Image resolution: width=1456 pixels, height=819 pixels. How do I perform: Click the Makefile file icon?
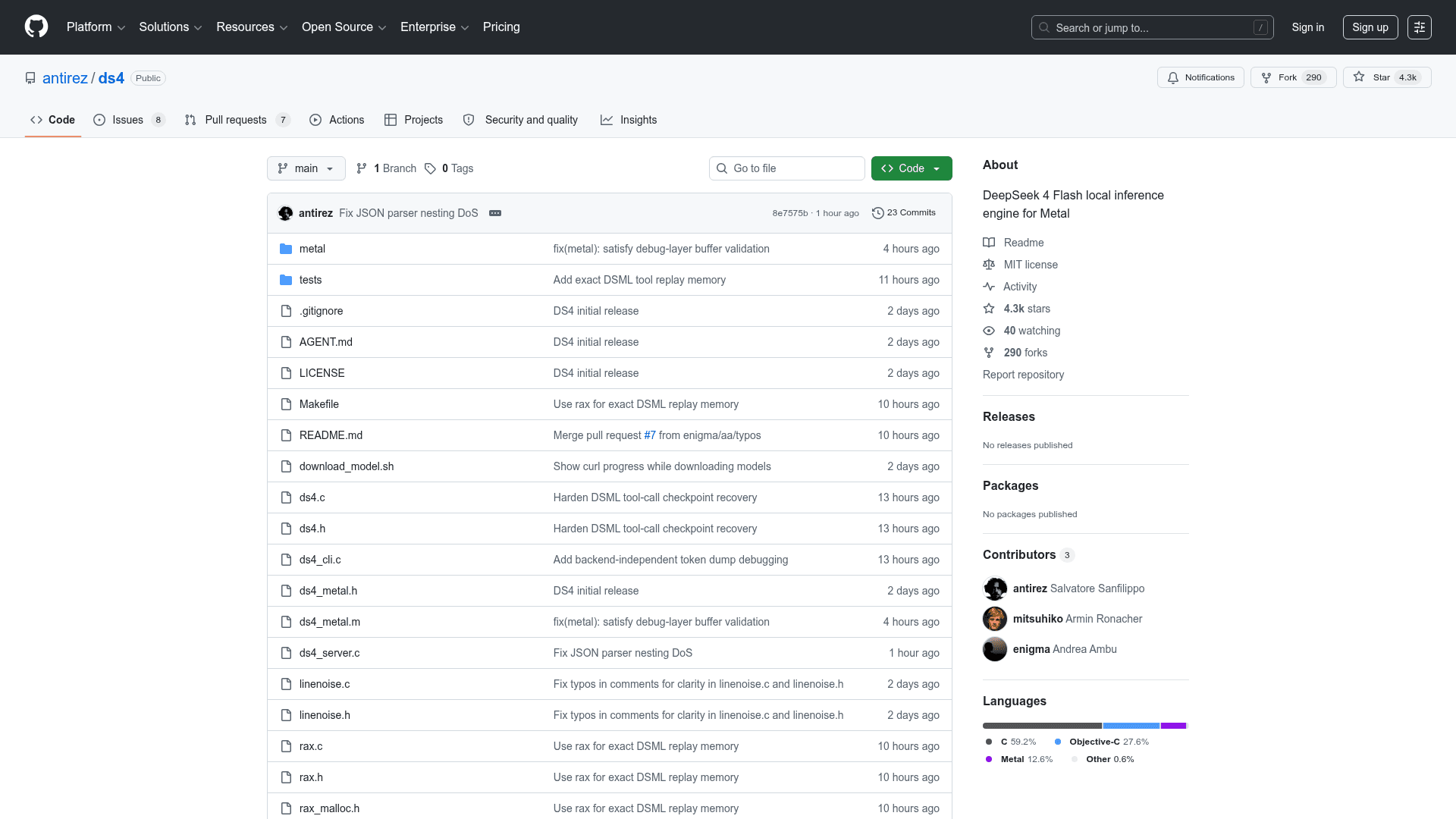[286, 404]
